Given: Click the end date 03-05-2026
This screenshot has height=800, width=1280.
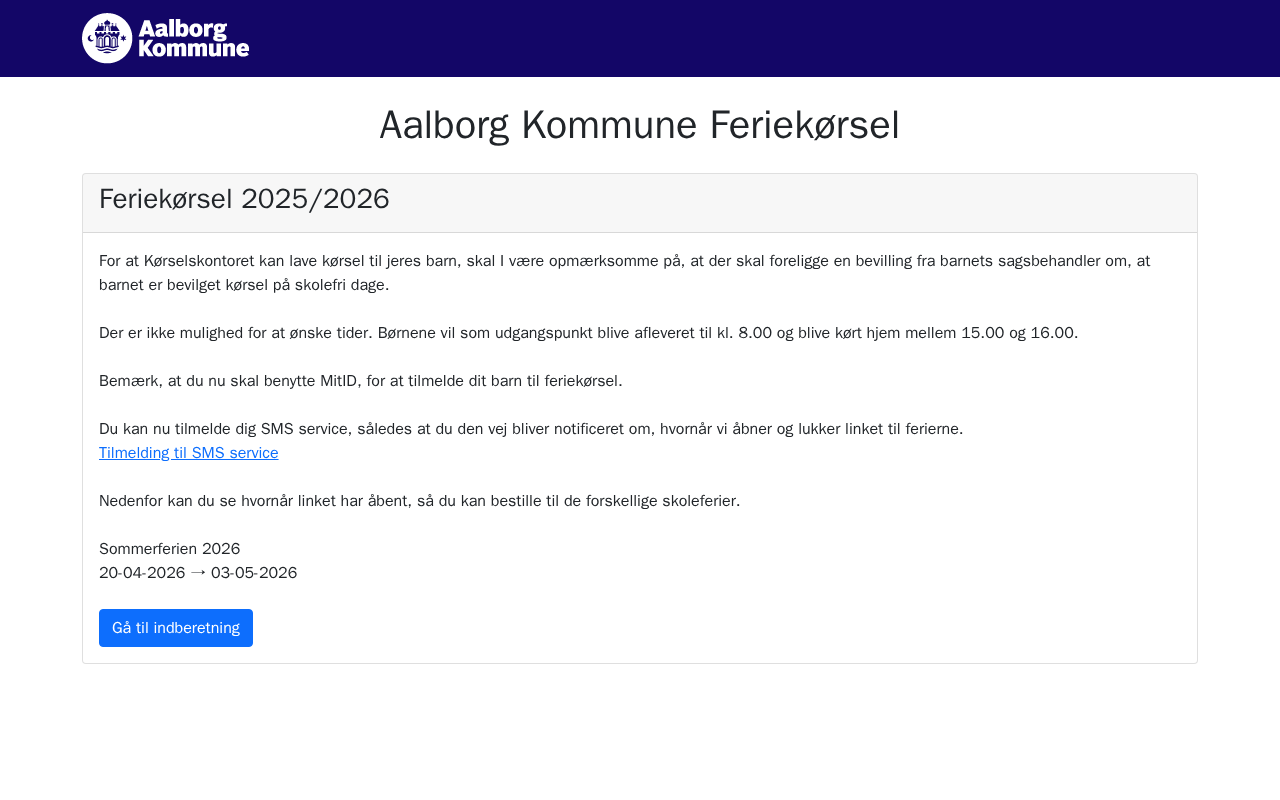Looking at the screenshot, I should [x=254, y=573].
